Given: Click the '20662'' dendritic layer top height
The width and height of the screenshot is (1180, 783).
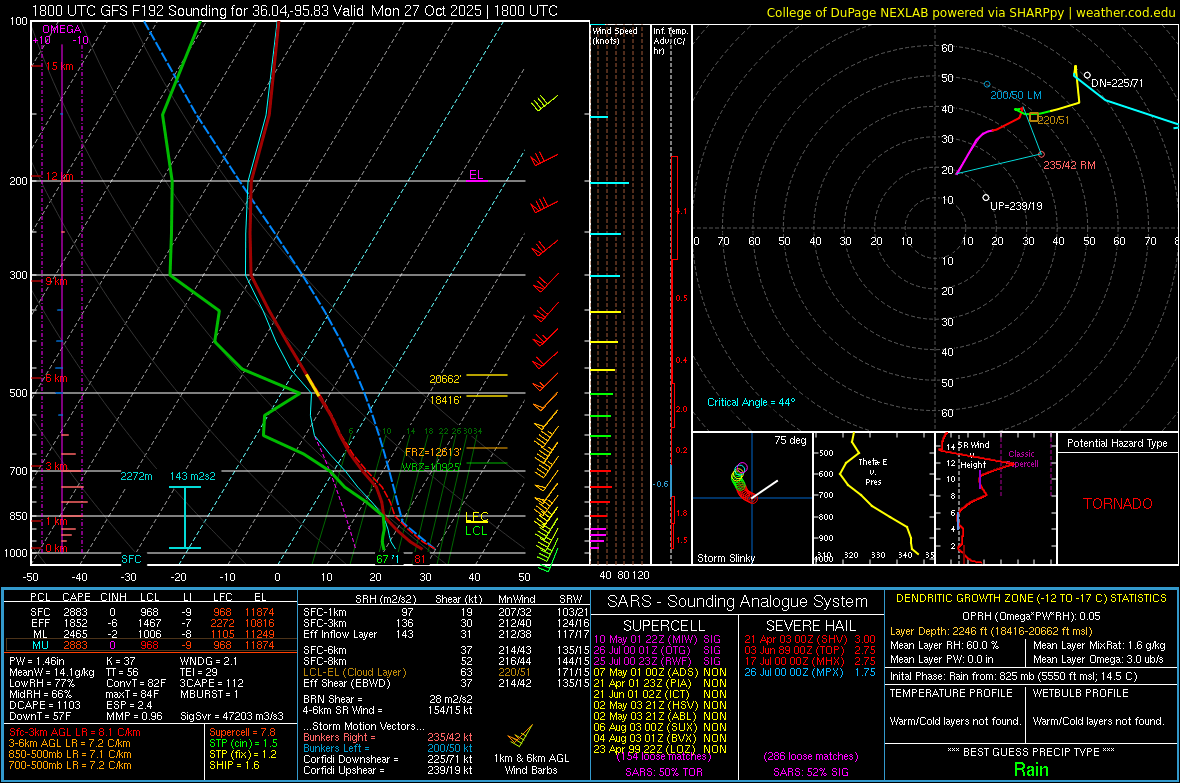Looking at the screenshot, I should (x=445, y=379).
